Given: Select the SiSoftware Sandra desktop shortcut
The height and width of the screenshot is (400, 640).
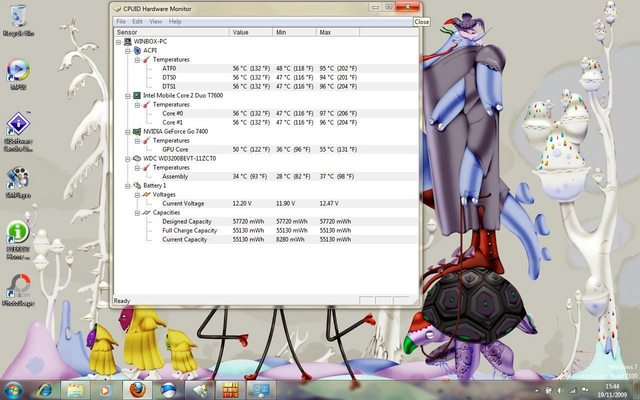Looking at the screenshot, I should pyautogui.click(x=18, y=131).
